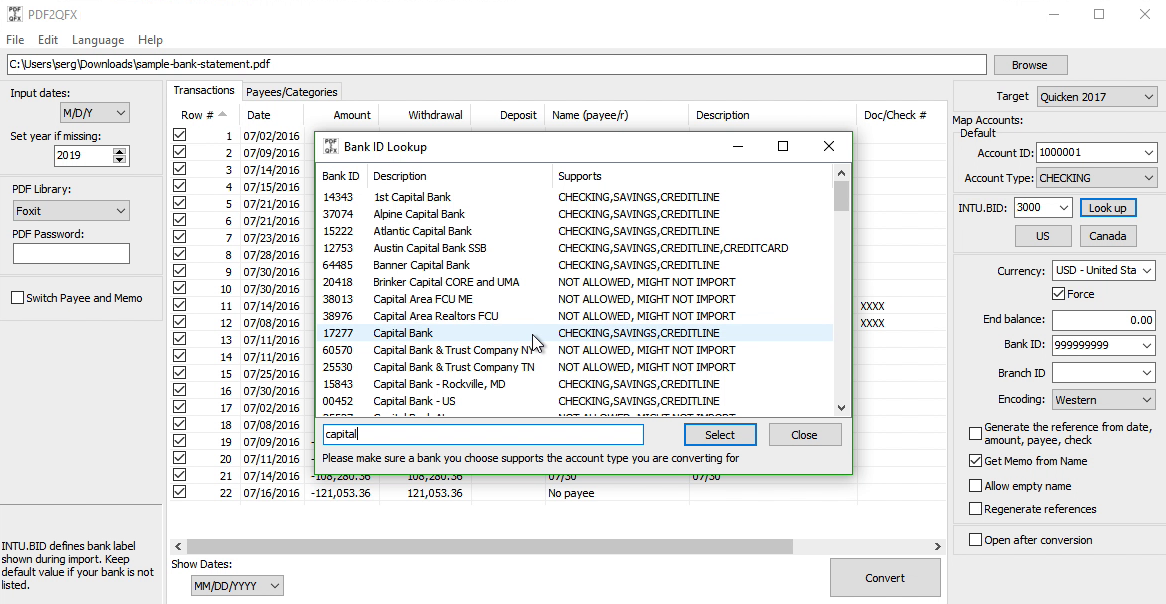
Task: Open Target Quicken 2017 dropdown
Action: click(x=1097, y=97)
